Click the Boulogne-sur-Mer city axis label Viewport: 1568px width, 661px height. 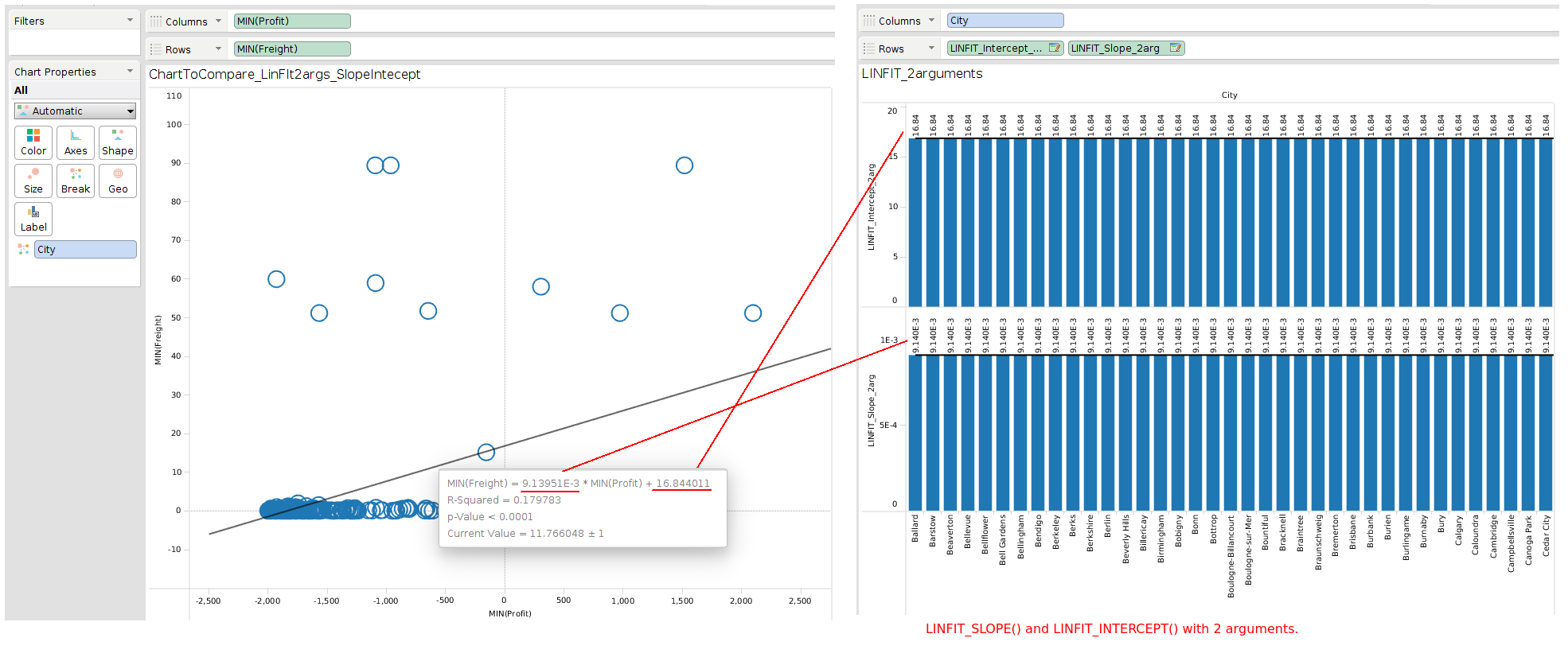(1248, 550)
